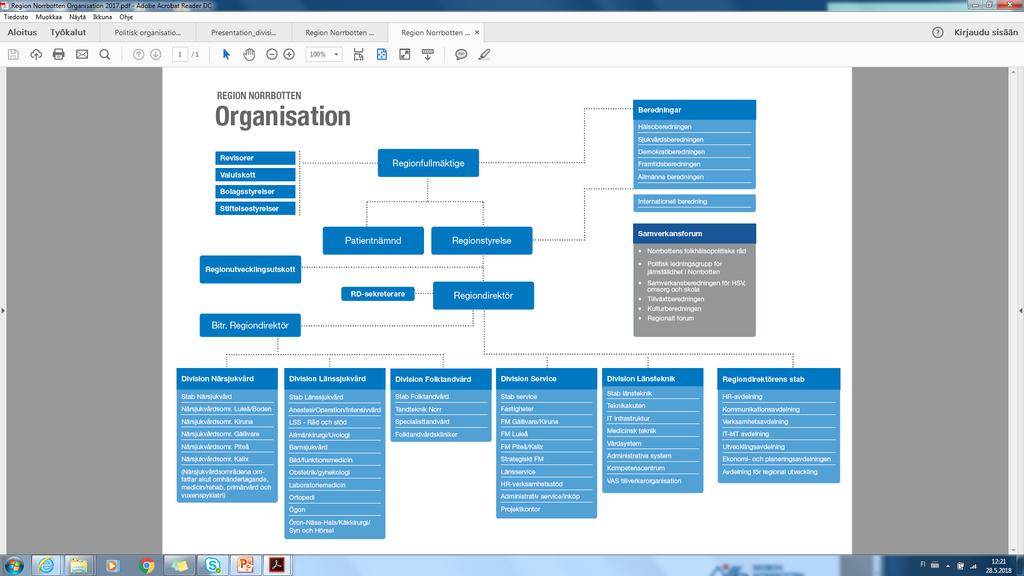Click the Windows Start button

[x=14, y=566]
